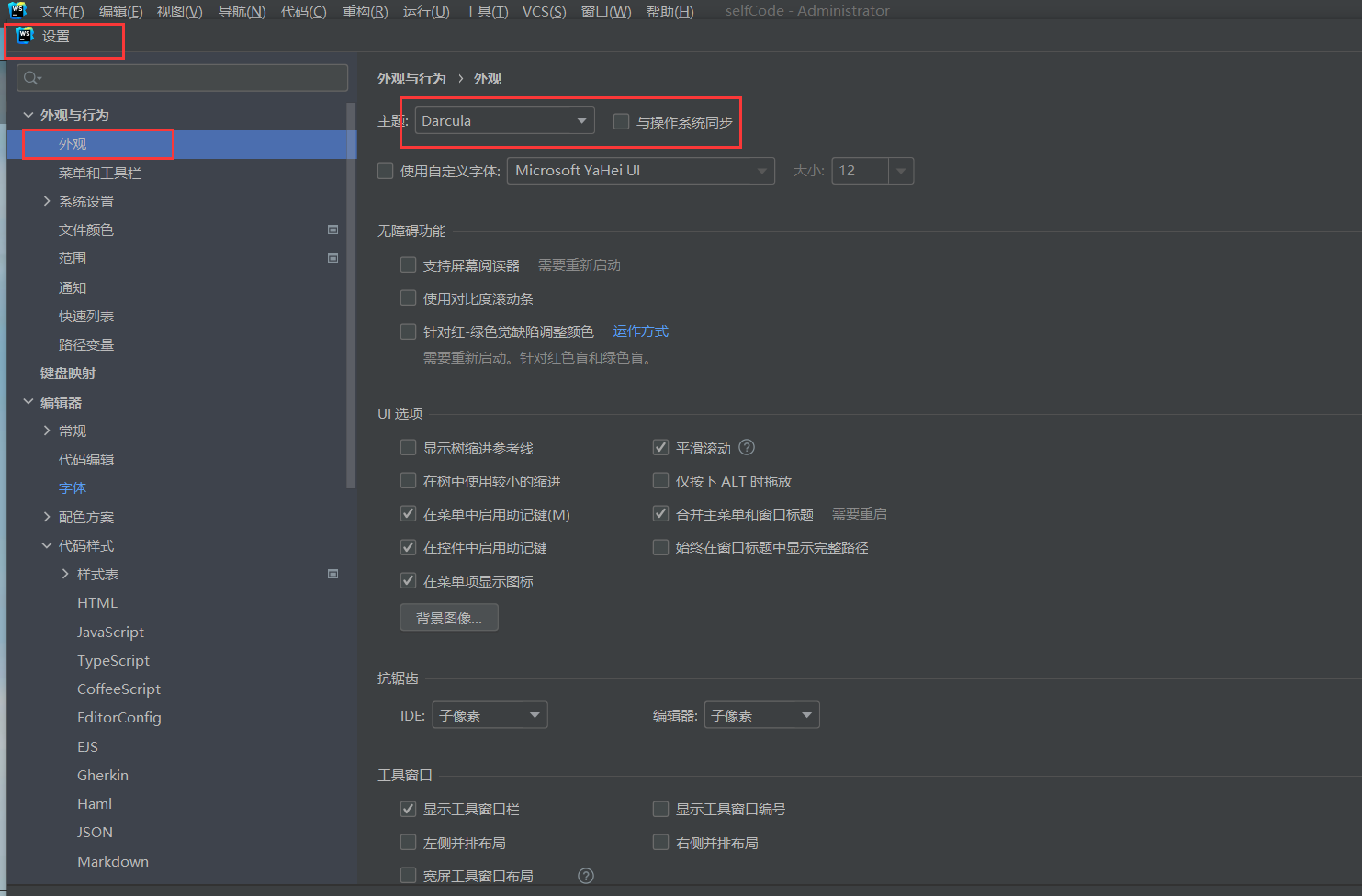Screen dimensions: 1362x896
Task: Open the 重构(R) menu
Action: [x=365, y=11]
